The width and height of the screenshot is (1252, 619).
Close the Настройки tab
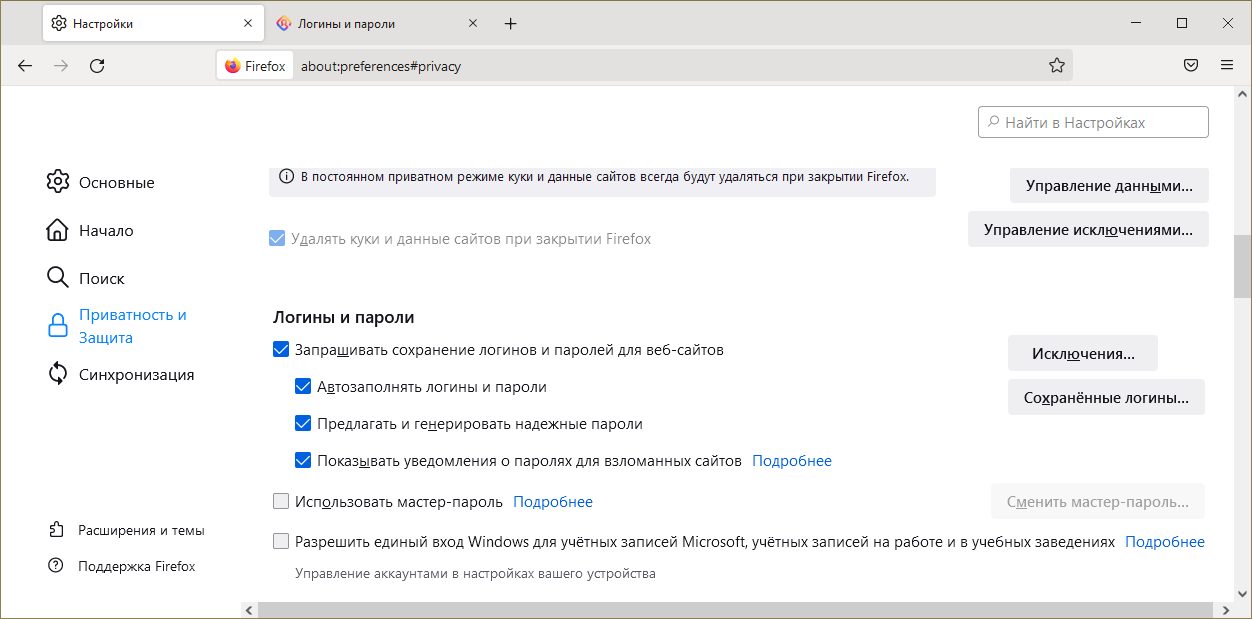coord(248,23)
